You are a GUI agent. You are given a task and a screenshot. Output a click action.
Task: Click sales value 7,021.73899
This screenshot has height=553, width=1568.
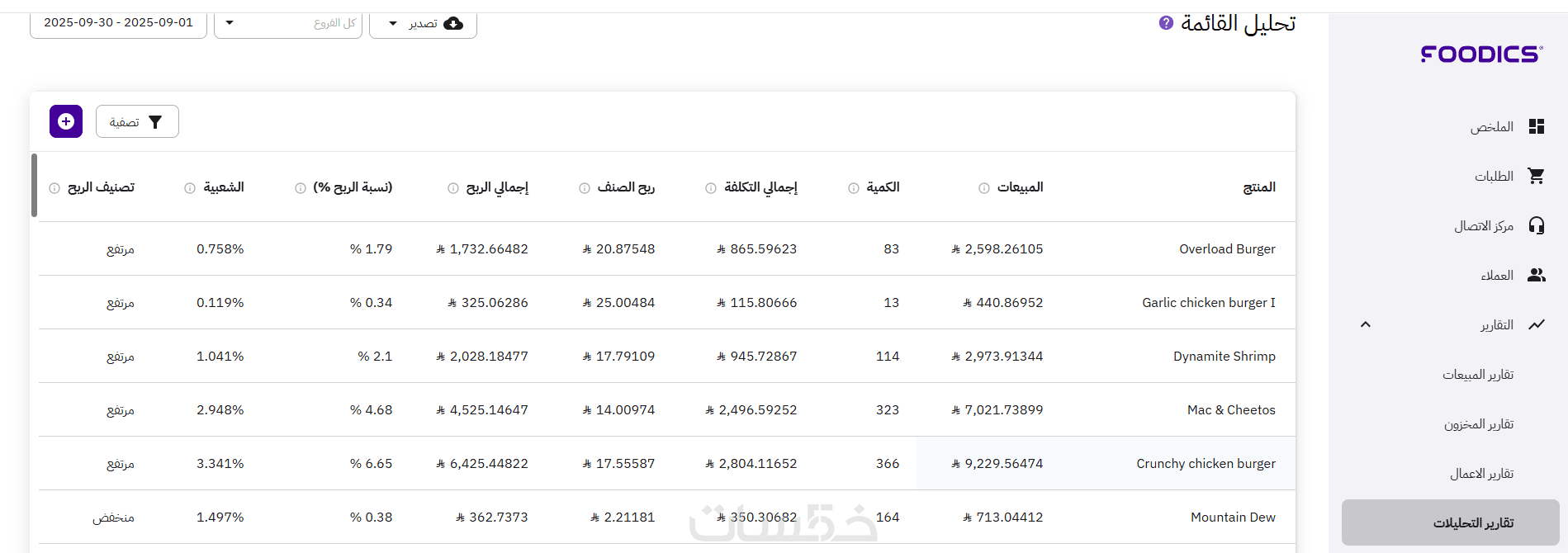pos(997,409)
